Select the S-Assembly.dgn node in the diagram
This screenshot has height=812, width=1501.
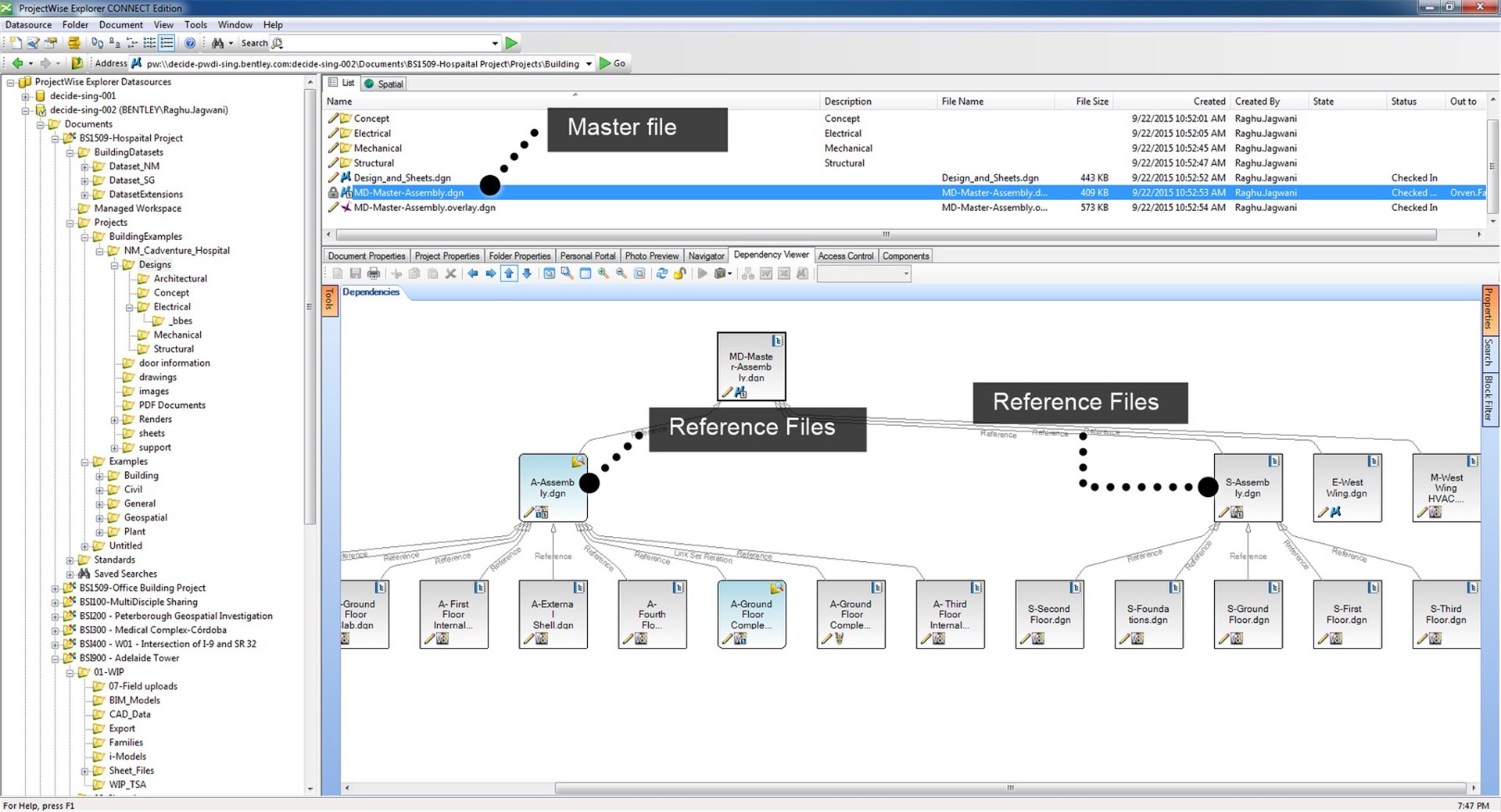coord(1248,488)
